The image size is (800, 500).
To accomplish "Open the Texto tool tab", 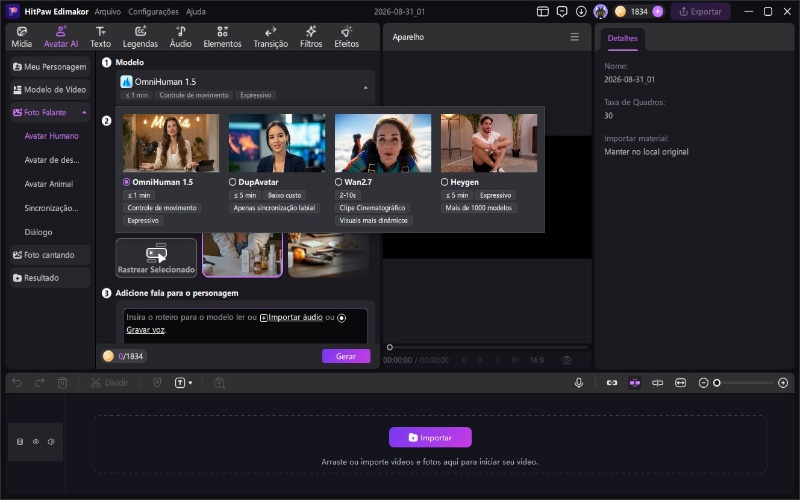I will coord(101,37).
